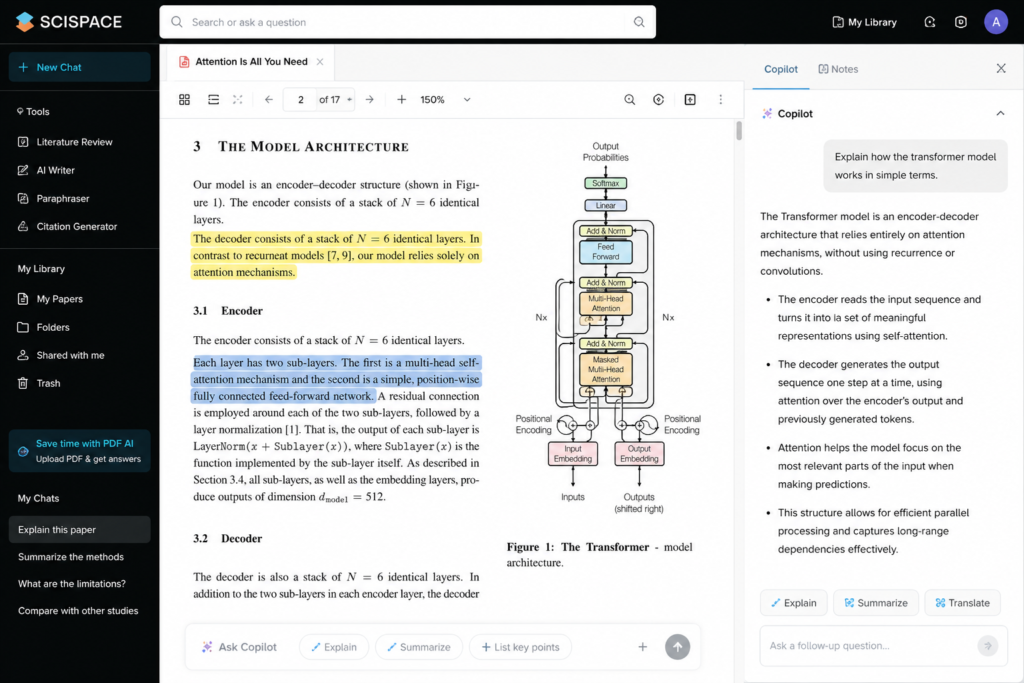Open 'Explain this paper' chat
Image resolution: width=1024 pixels, height=683 pixels.
click(80, 530)
